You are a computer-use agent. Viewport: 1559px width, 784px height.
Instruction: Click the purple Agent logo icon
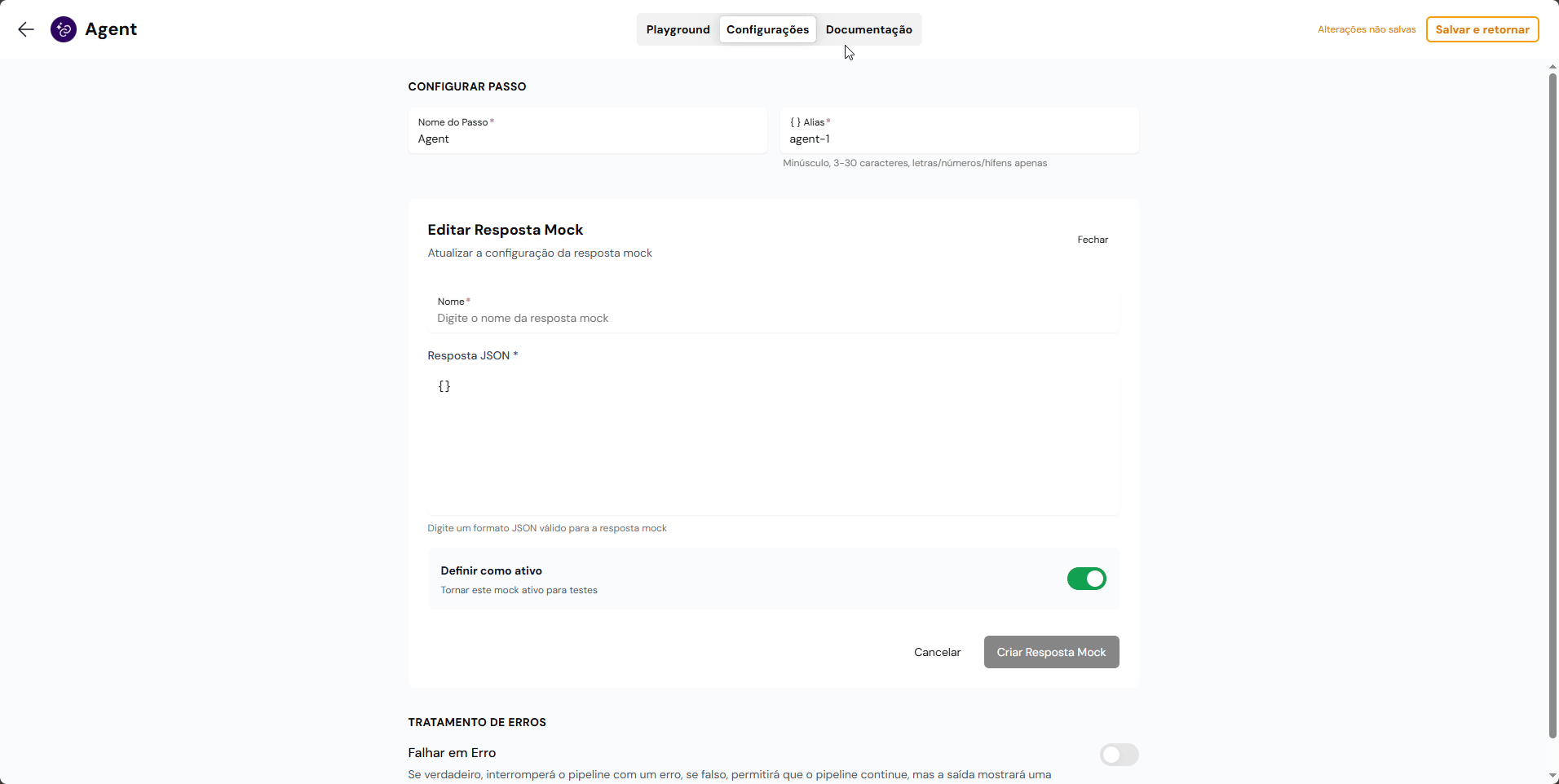tap(64, 29)
